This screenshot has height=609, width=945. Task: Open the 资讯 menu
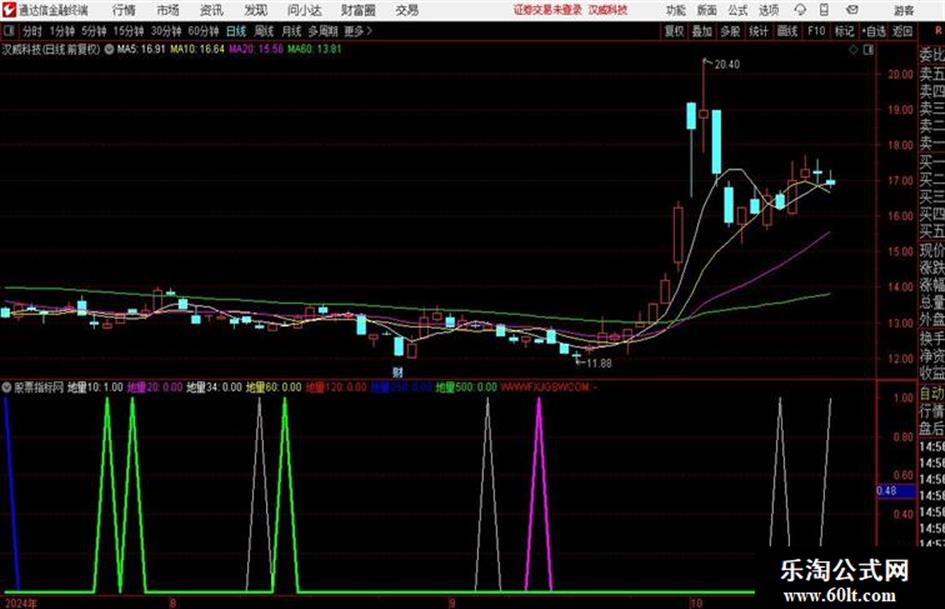click(x=211, y=10)
